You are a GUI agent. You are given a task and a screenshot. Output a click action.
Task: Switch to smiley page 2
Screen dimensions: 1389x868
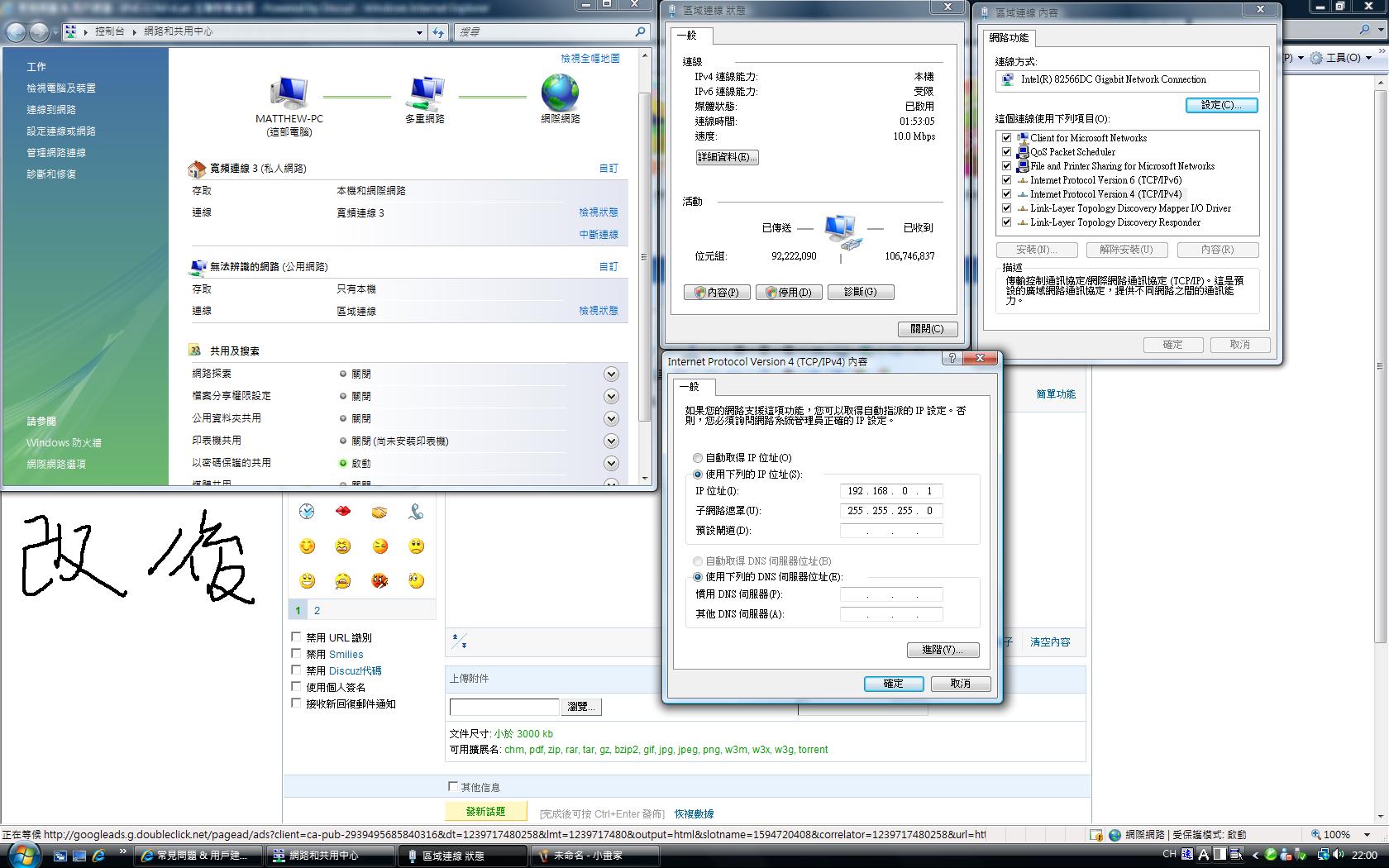tap(317, 610)
